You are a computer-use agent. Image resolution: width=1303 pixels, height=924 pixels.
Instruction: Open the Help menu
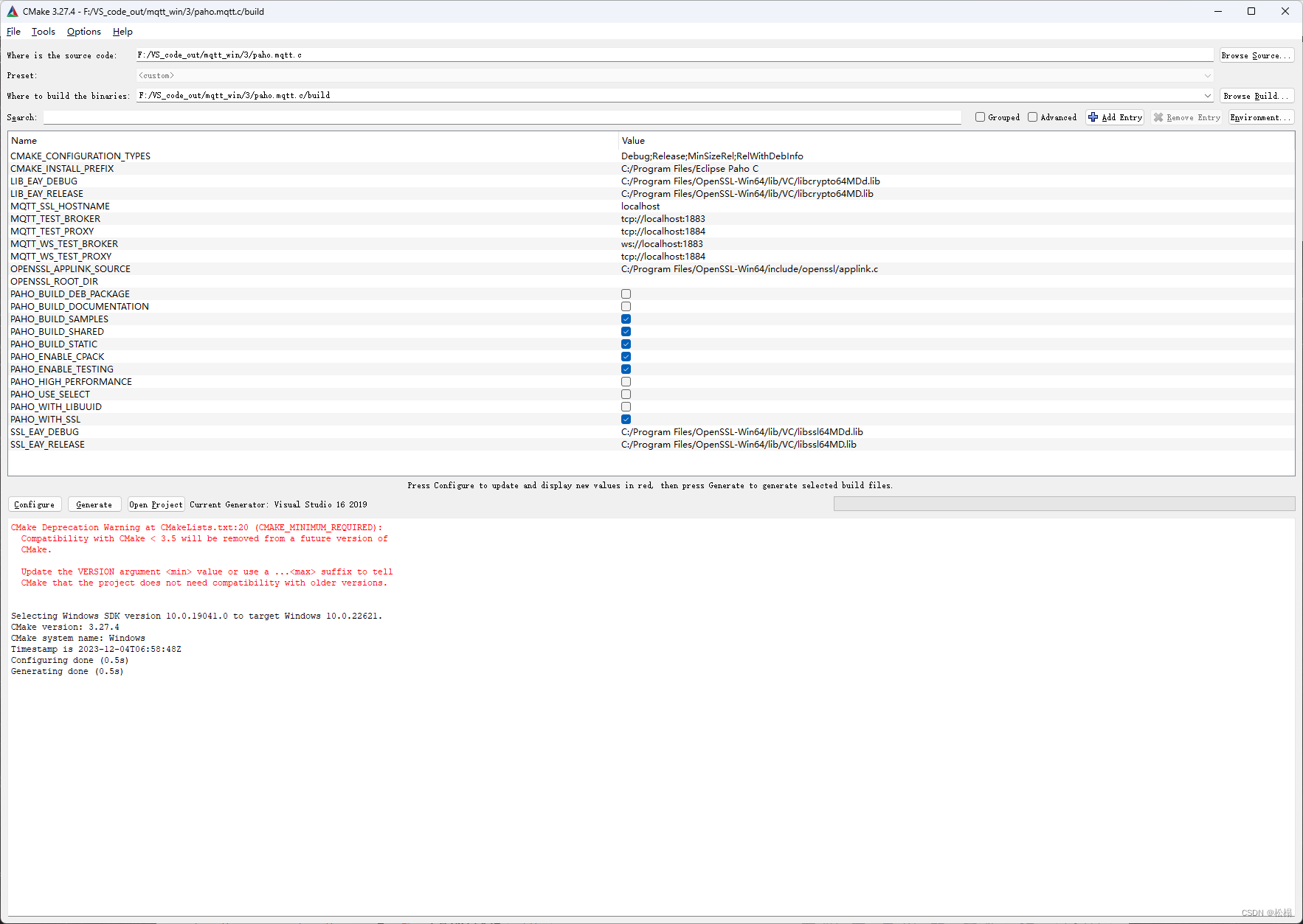122,31
